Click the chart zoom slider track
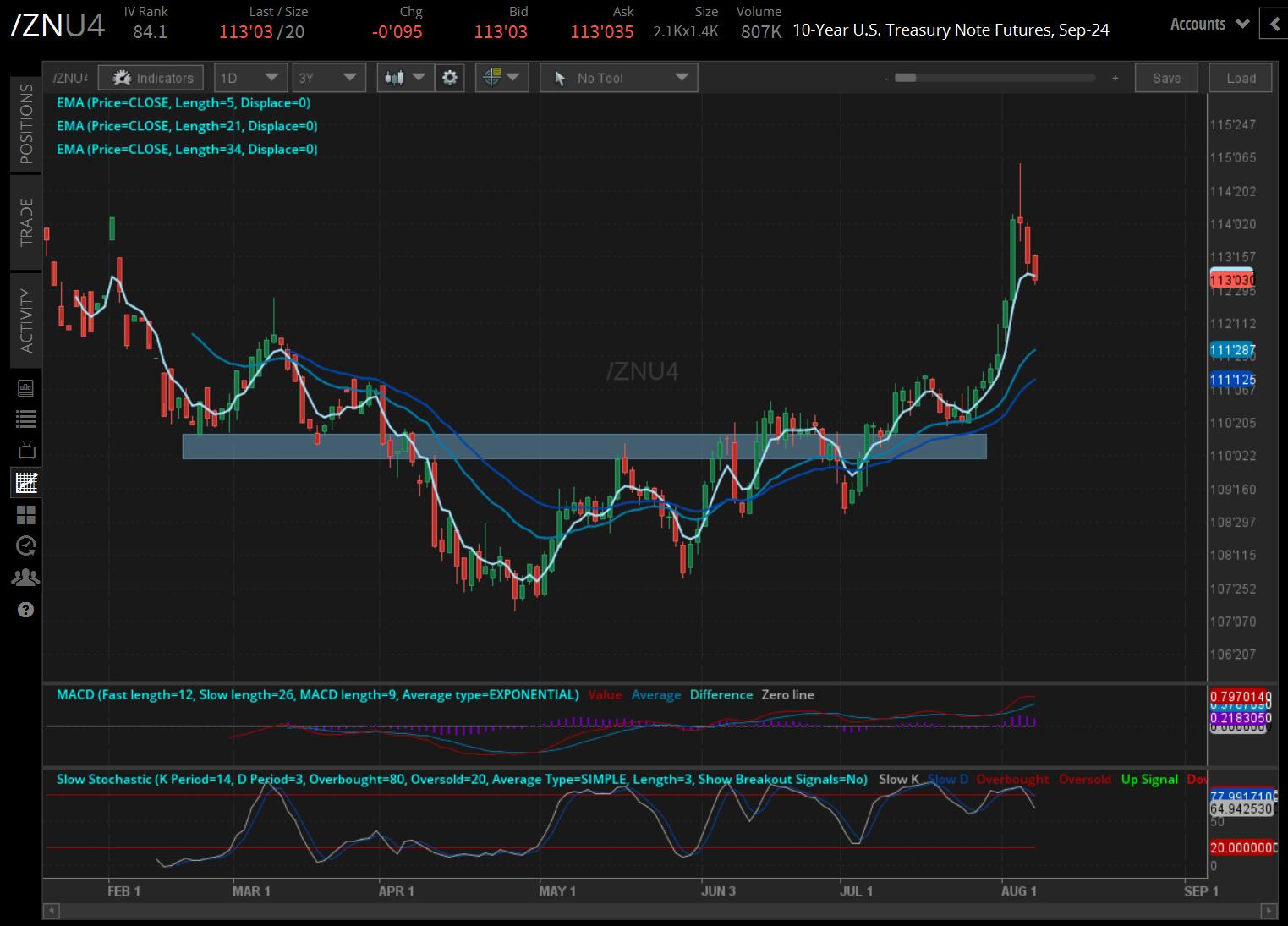The height and width of the screenshot is (926, 1288). (x=998, y=78)
